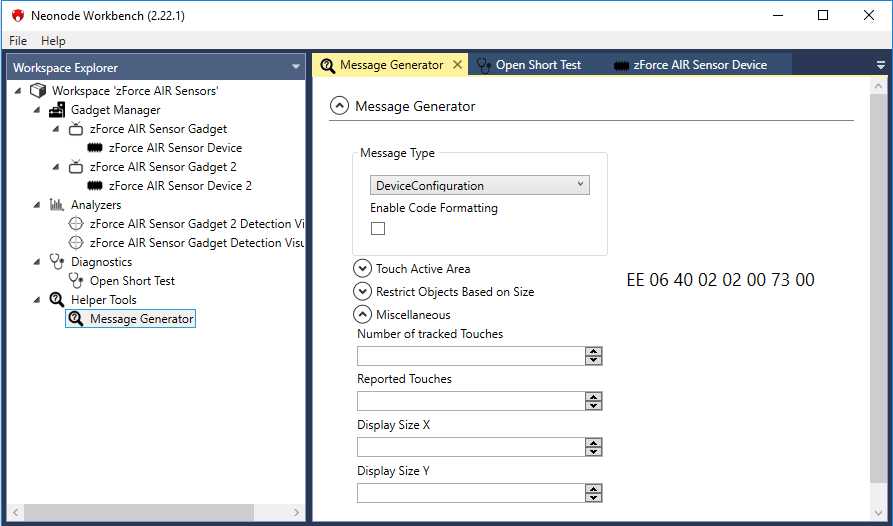Expand Restrict Objects Based on Size

pyautogui.click(x=362, y=291)
